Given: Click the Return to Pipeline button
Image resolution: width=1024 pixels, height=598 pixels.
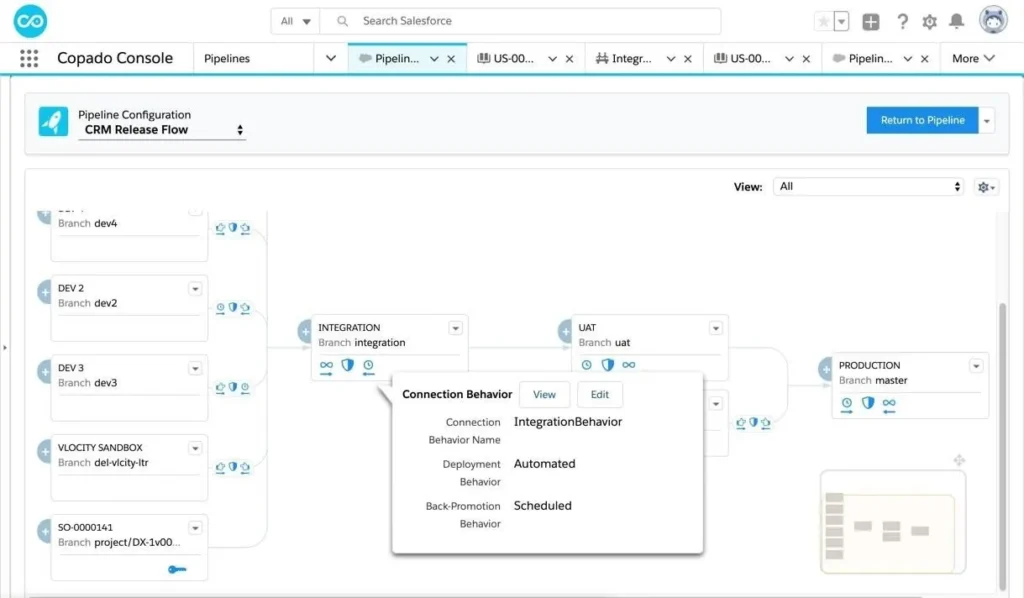Looking at the screenshot, I should click(x=921, y=120).
